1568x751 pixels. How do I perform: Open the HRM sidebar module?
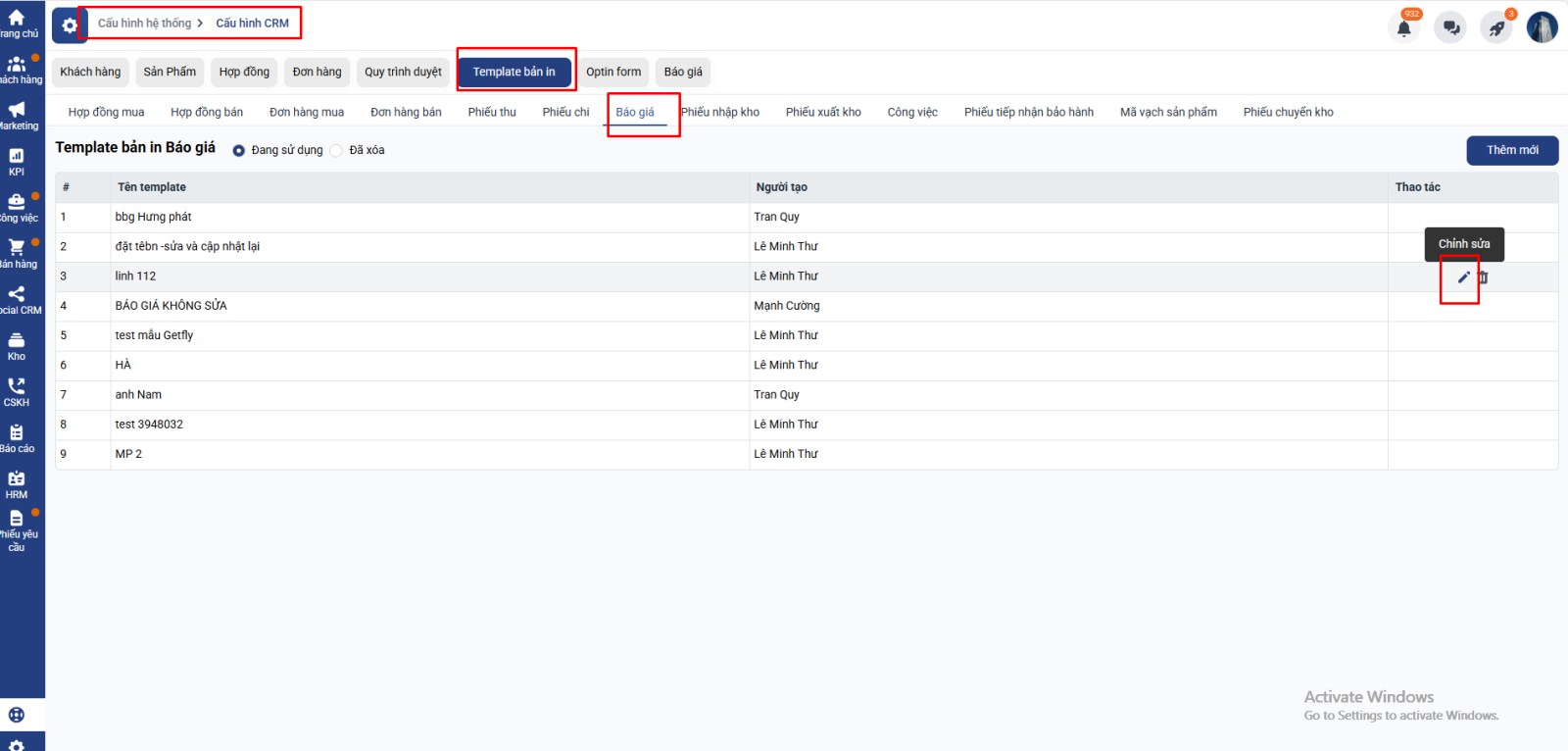(x=17, y=484)
